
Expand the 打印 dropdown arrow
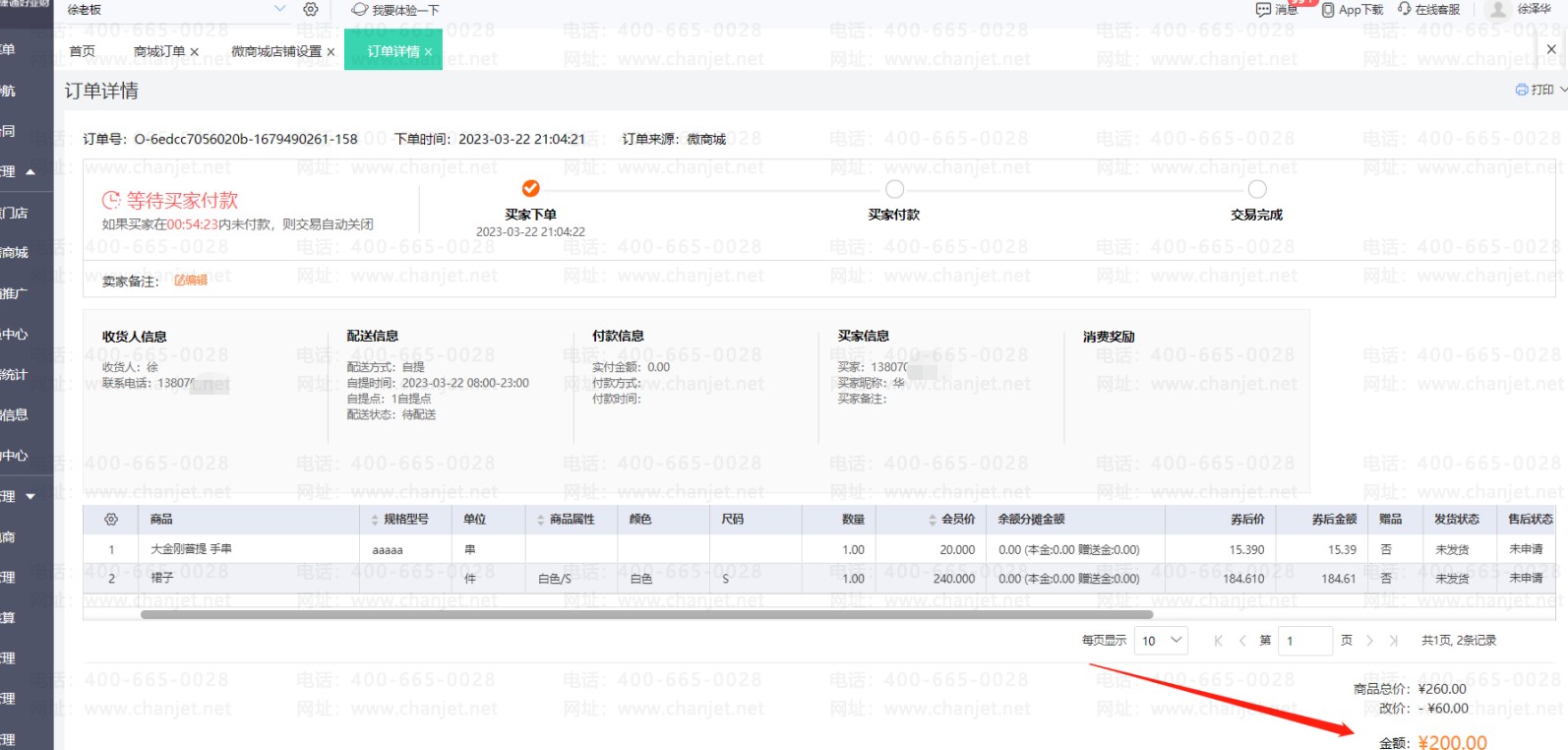pos(1563,90)
